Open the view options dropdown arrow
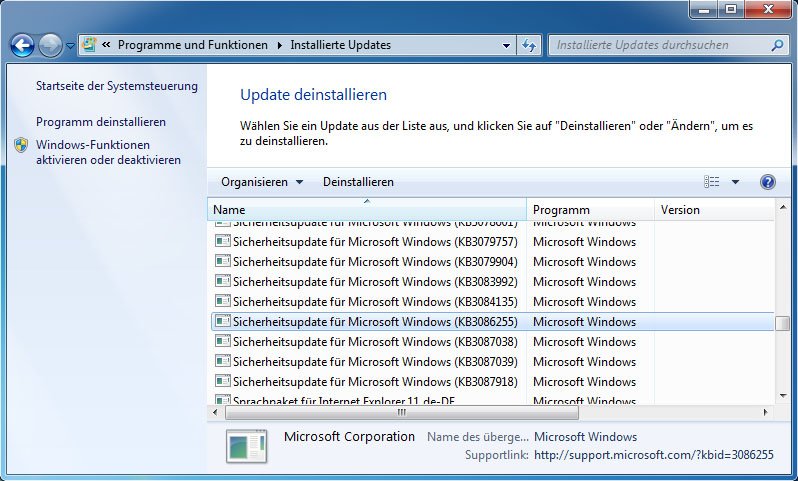The width and height of the screenshot is (798, 481). [x=735, y=182]
